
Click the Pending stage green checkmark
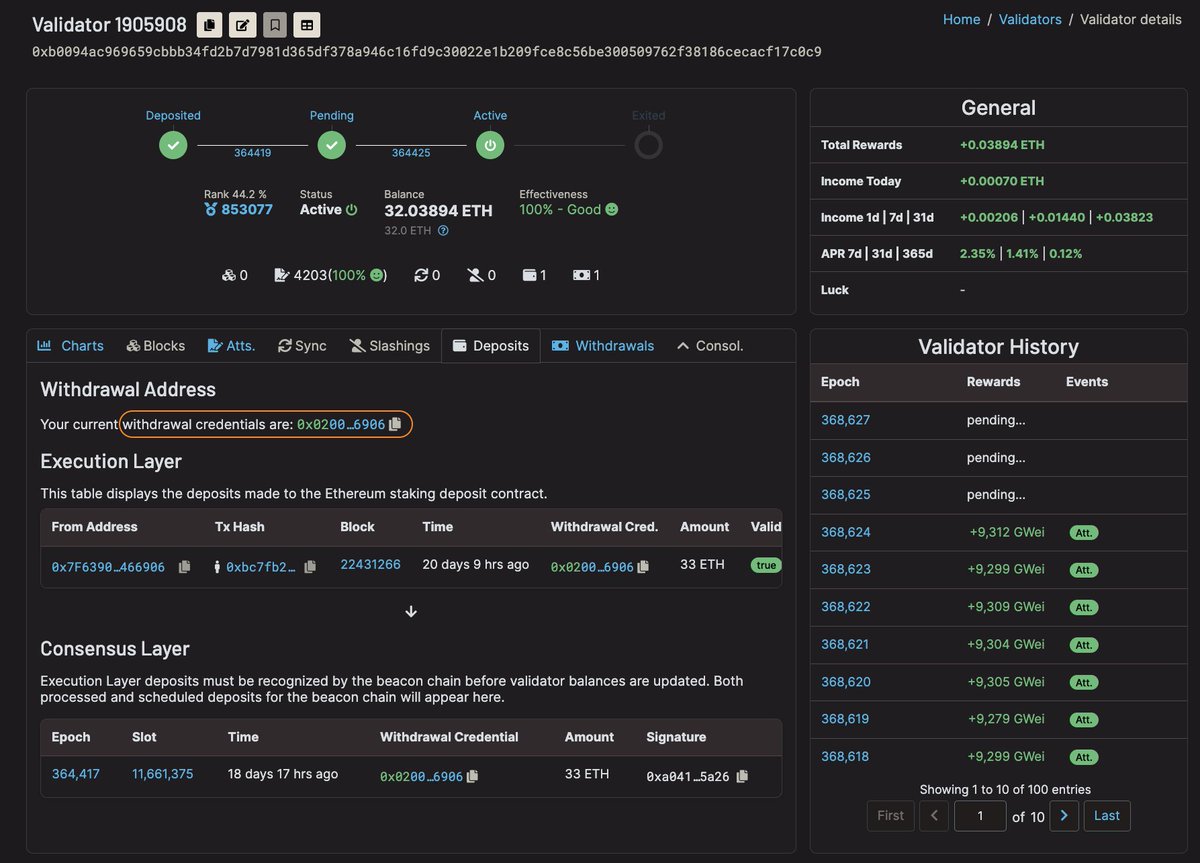[331, 145]
